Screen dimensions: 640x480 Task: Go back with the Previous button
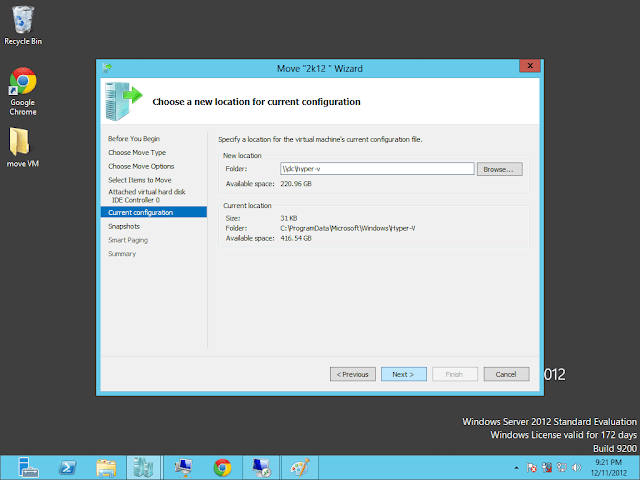point(353,374)
